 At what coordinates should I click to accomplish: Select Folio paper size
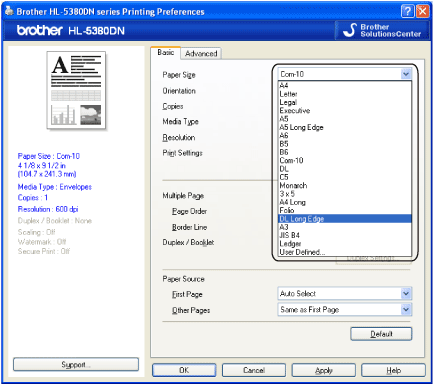pyautogui.click(x=345, y=210)
